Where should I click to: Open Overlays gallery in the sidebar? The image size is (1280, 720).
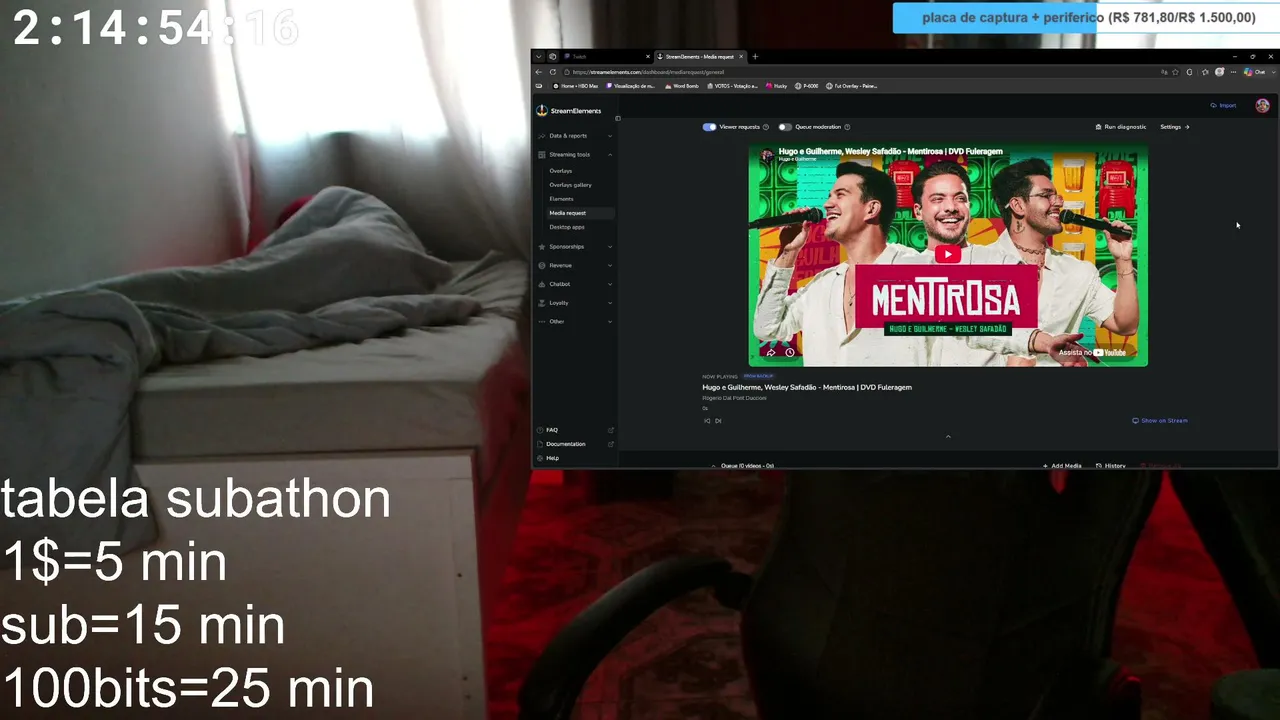(570, 185)
